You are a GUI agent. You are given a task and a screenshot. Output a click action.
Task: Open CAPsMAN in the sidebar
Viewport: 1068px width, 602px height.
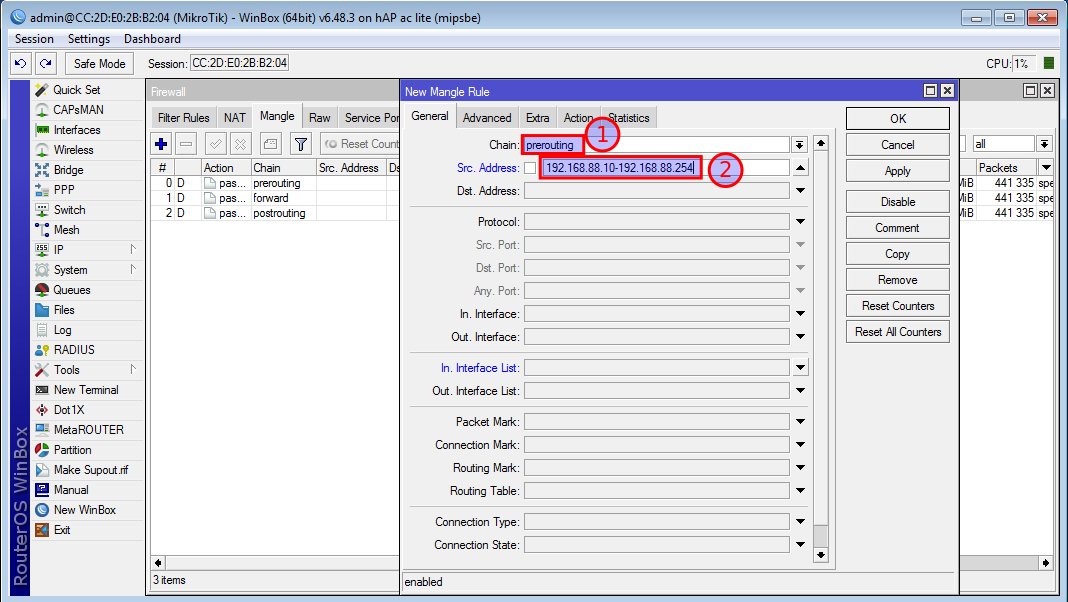click(78, 110)
